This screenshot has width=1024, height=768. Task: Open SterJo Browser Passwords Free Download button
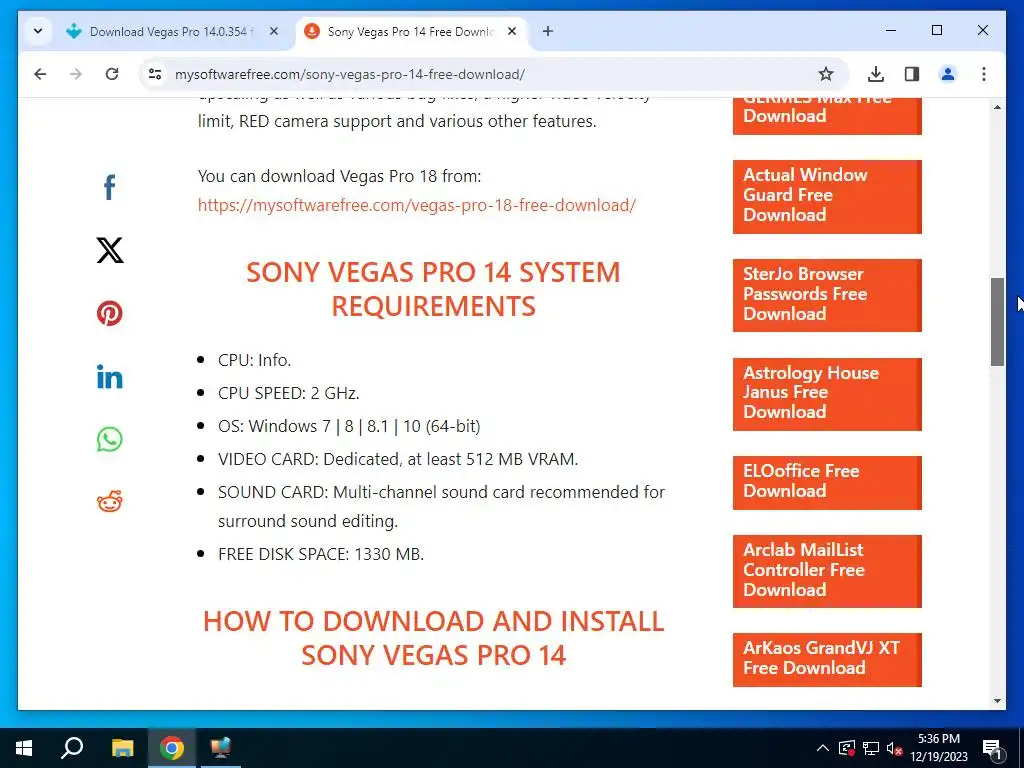point(827,295)
